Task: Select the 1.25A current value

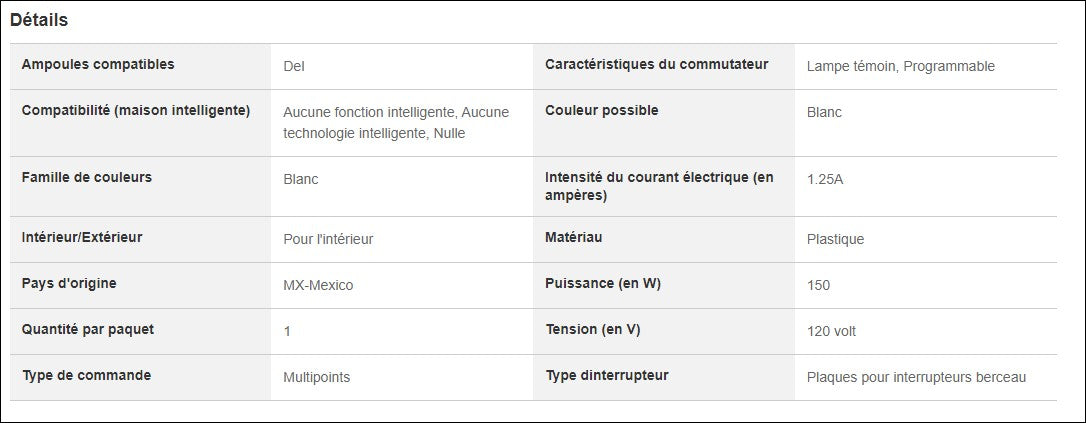Action: [825, 180]
